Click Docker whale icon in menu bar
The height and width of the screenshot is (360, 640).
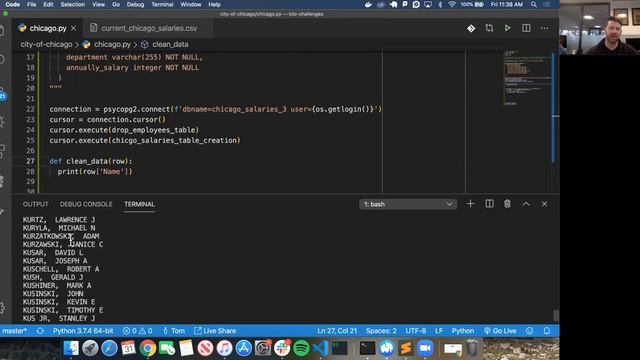tap(368, 4)
